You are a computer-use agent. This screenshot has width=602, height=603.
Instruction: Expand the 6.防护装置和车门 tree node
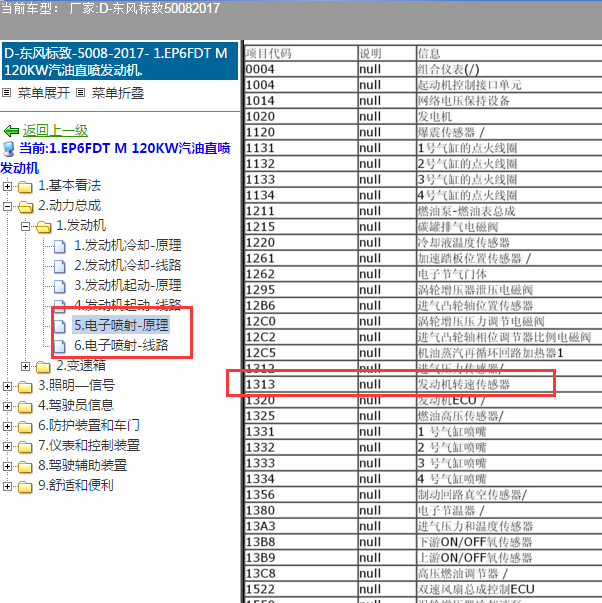click(7, 426)
